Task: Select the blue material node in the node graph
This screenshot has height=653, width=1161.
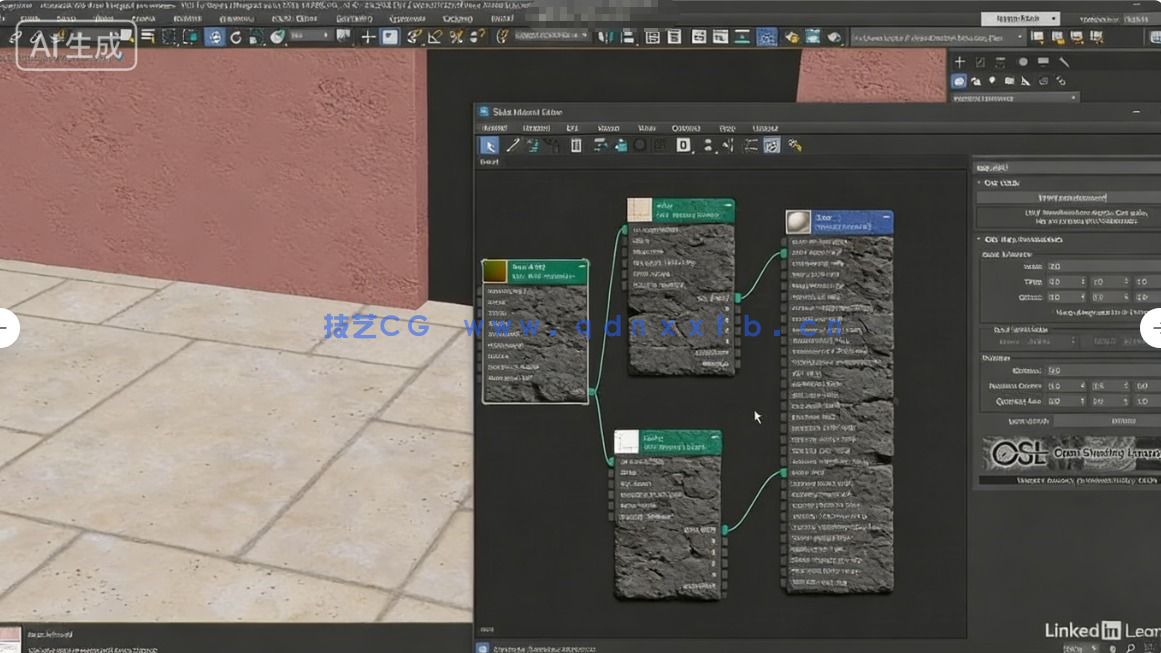Action: [840, 222]
